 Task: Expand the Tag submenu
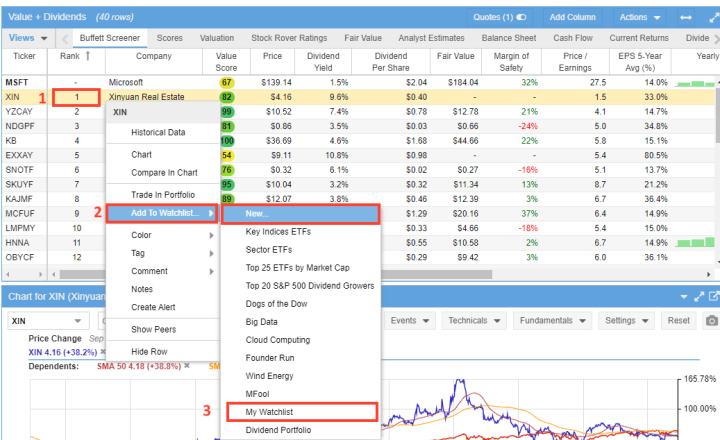163,253
